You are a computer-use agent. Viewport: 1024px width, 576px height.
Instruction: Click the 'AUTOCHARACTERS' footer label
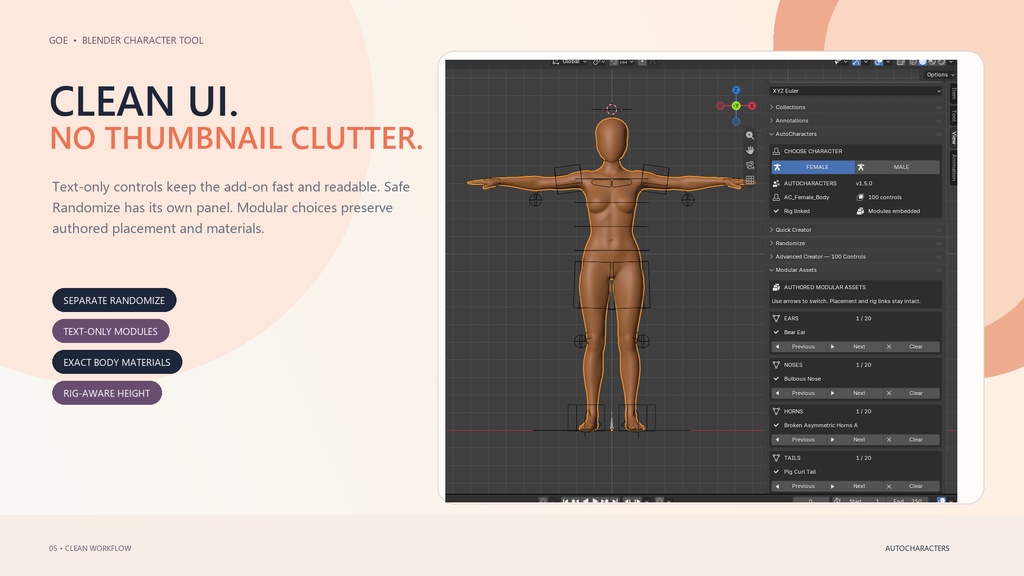tap(917, 549)
